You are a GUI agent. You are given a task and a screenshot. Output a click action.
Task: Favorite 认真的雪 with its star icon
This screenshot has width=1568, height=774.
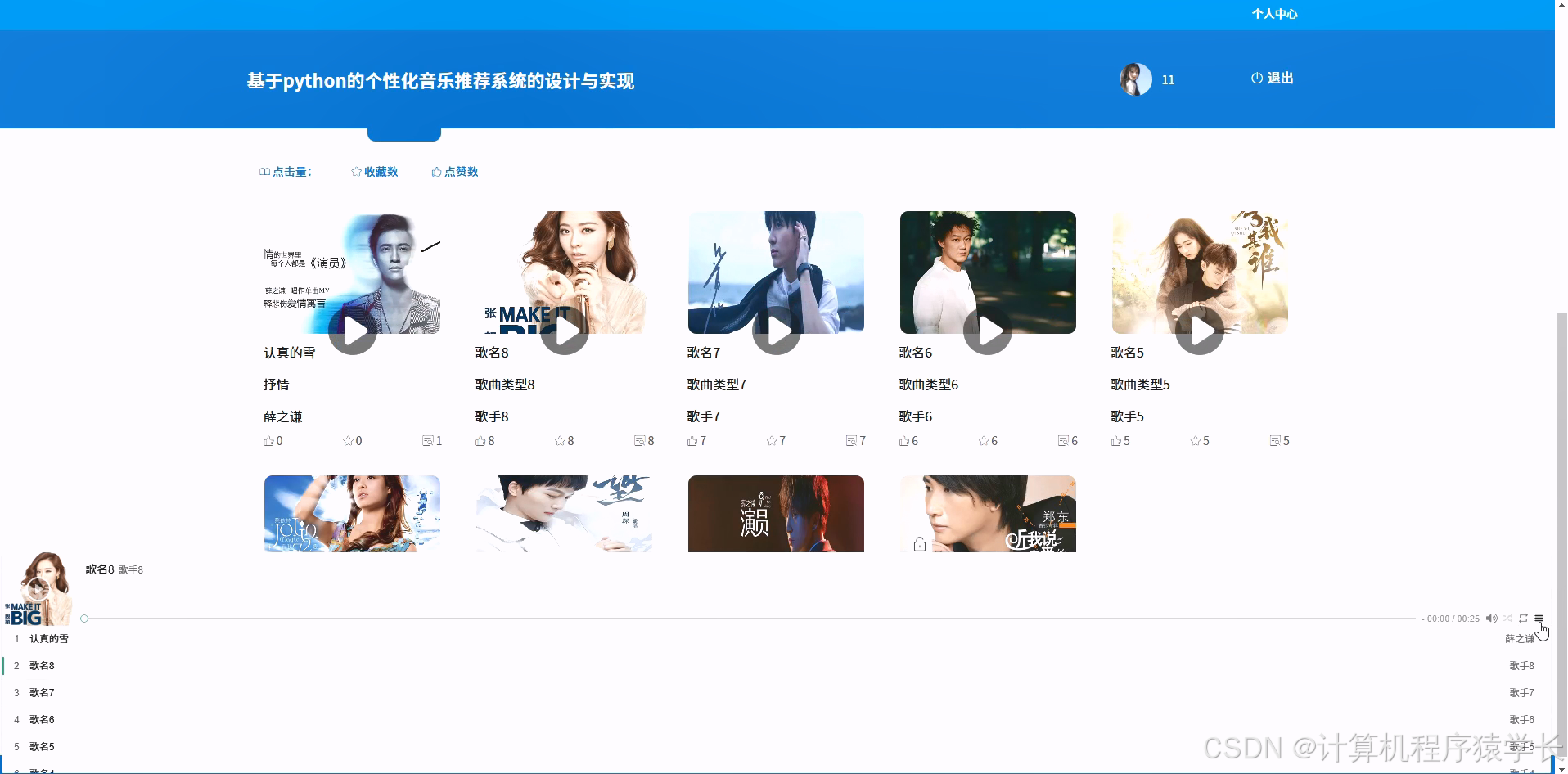(x=348, y=441)
